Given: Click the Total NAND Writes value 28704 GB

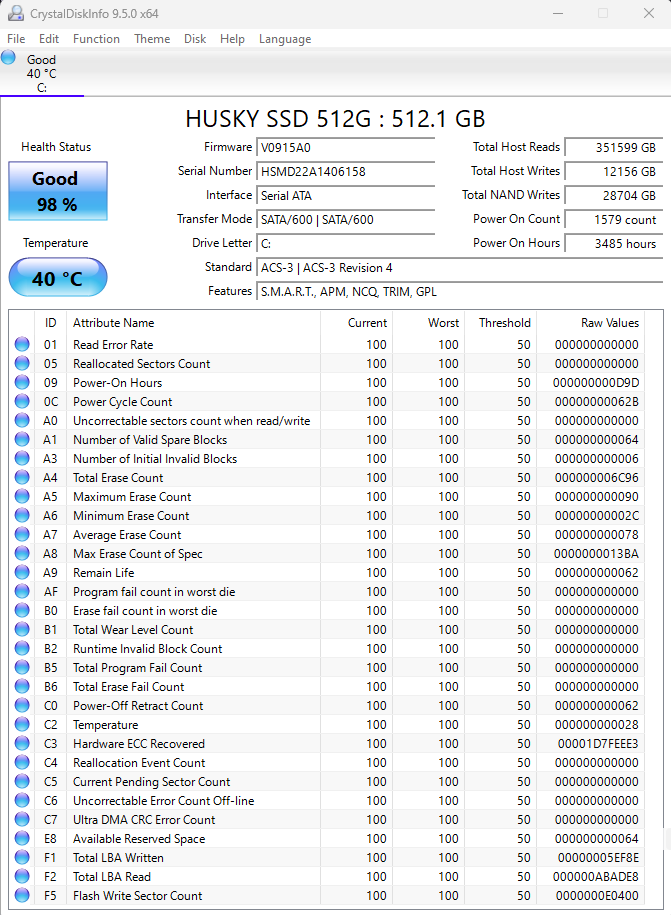Looking at the screenshot, I should [x=614, y=195].
